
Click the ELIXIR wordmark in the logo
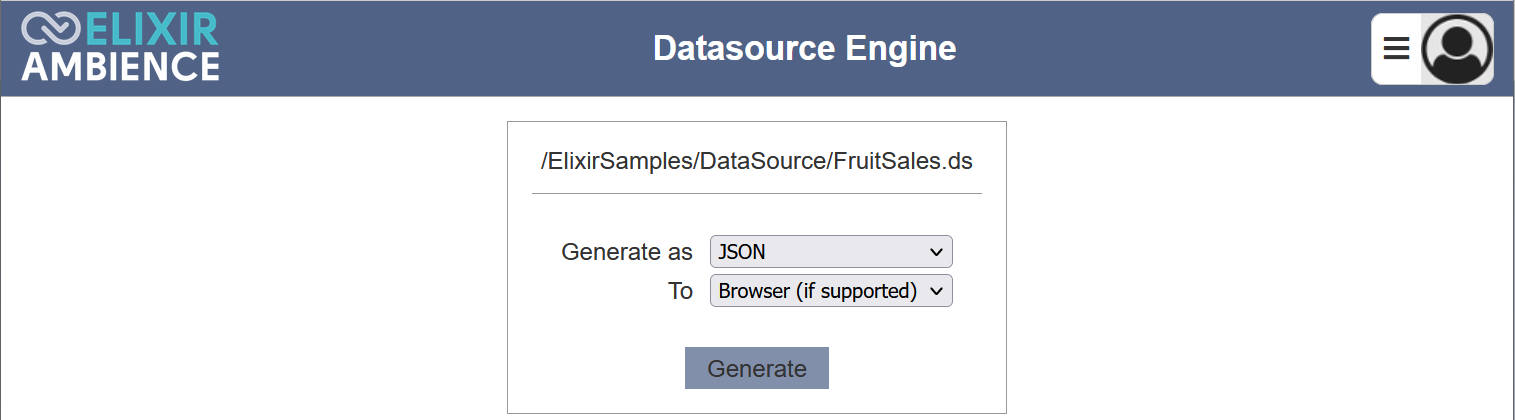click(x=151, y=30)
